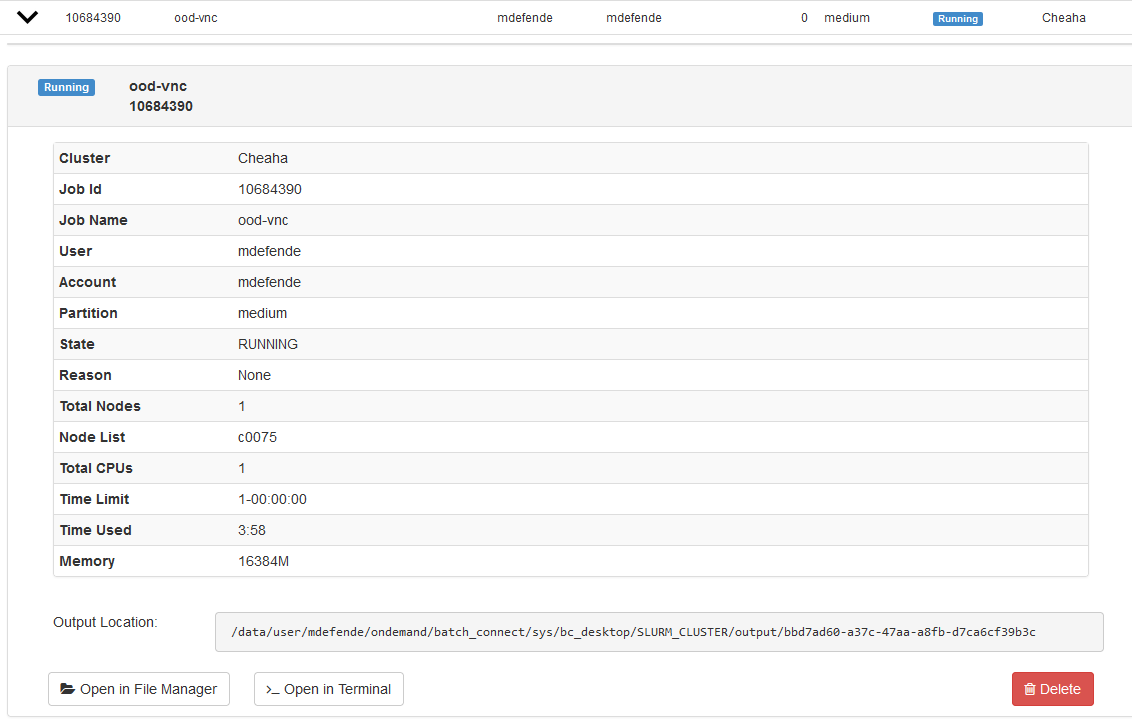Click the trash icon on the Delete button
The height and width of the screenshot is (722, 1132).
(x=1029, y=689)
